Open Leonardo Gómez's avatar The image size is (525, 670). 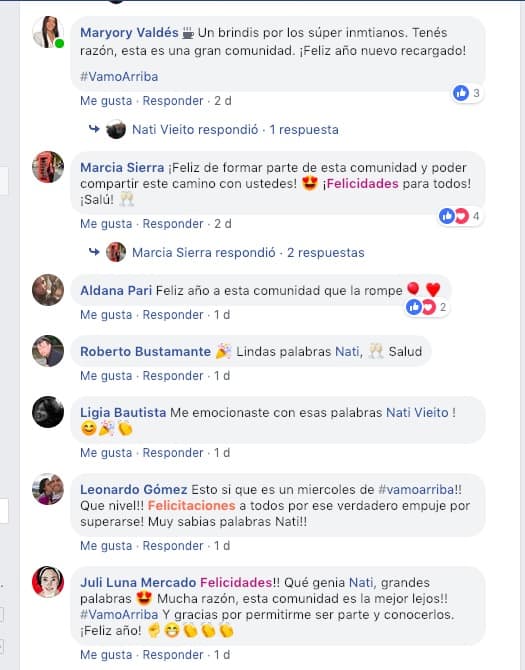[x=48, y=489]
